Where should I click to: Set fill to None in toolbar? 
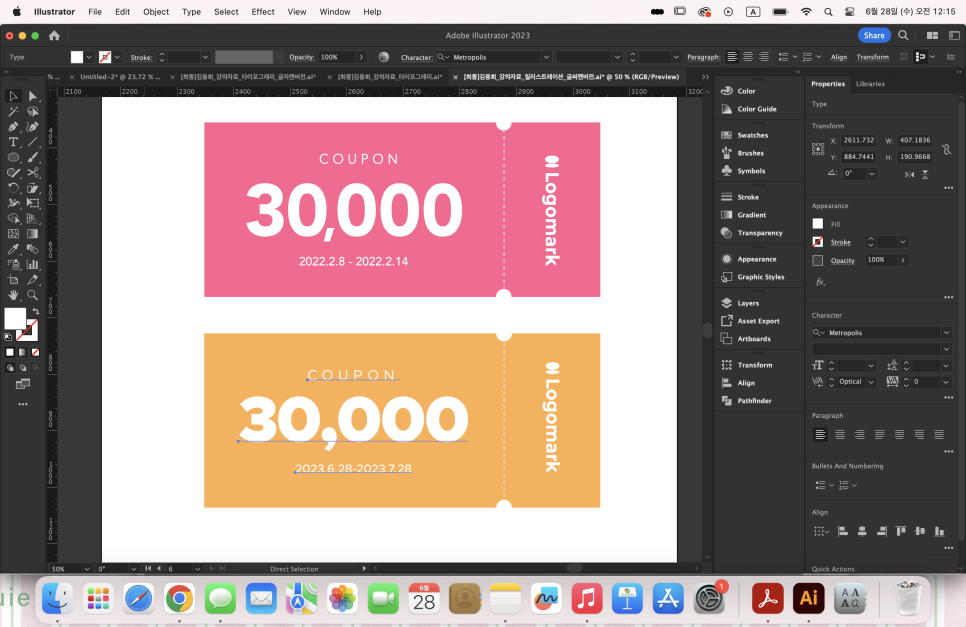(x=36, y=352)
